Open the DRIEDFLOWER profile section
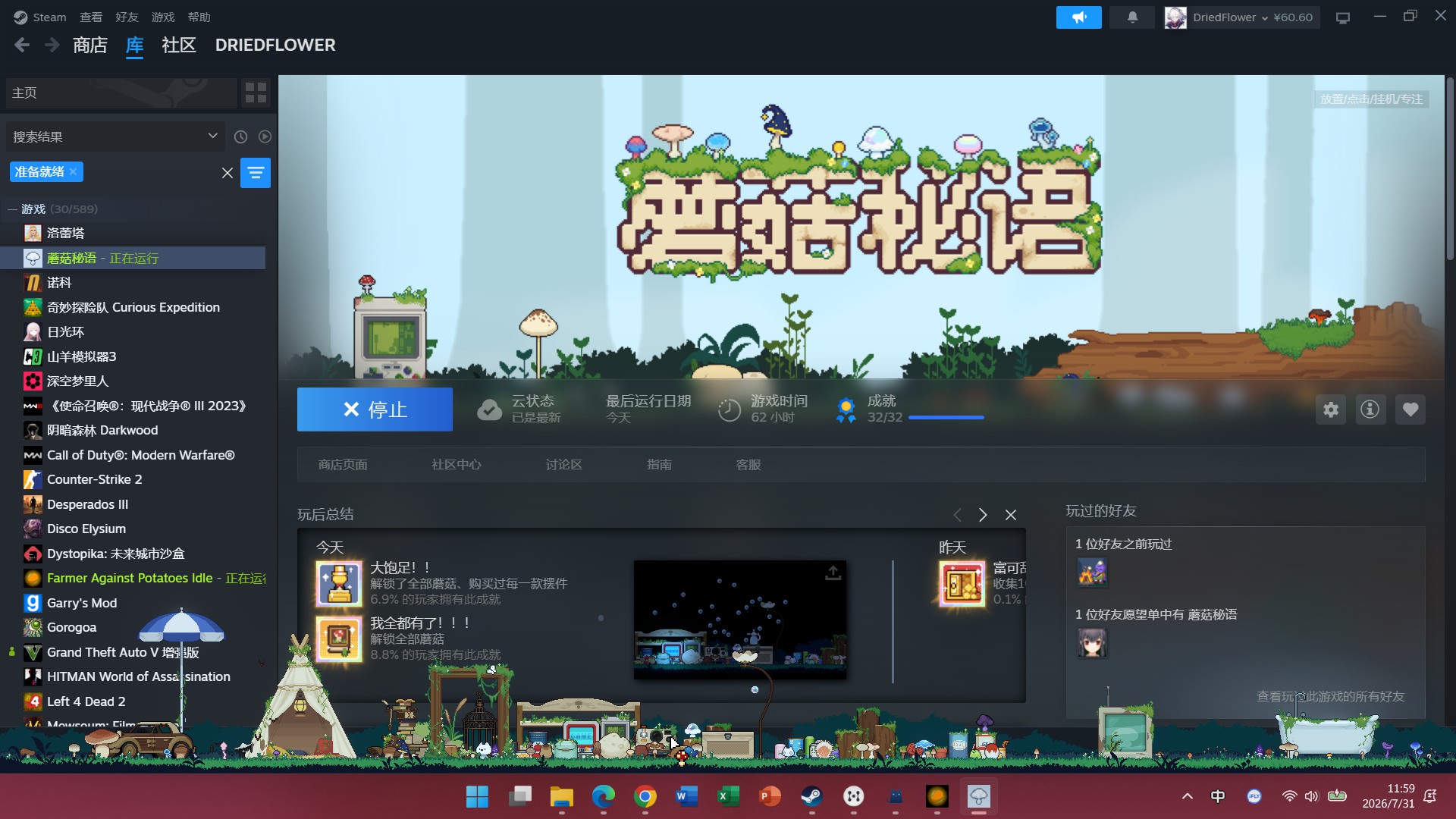The image size is (1456, 819). (x=275, y=45)
